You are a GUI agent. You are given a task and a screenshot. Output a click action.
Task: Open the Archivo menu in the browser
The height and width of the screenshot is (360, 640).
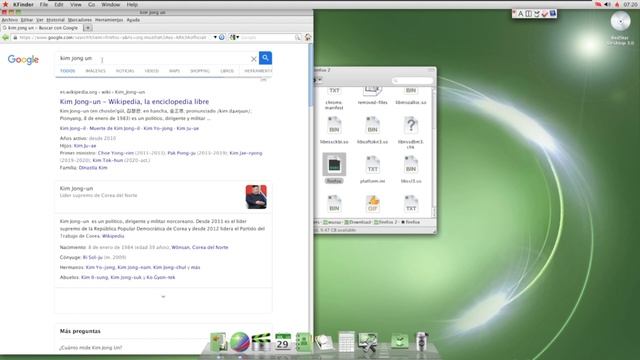9,20
